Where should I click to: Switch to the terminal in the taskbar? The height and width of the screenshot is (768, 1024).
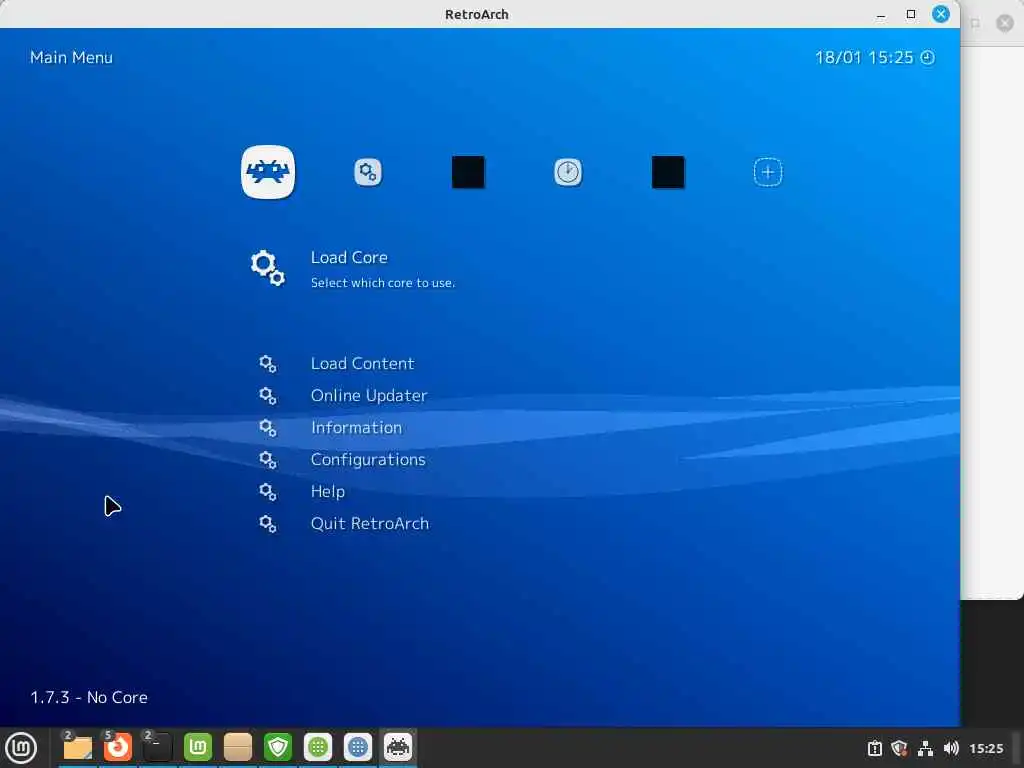tap(157, 748)
